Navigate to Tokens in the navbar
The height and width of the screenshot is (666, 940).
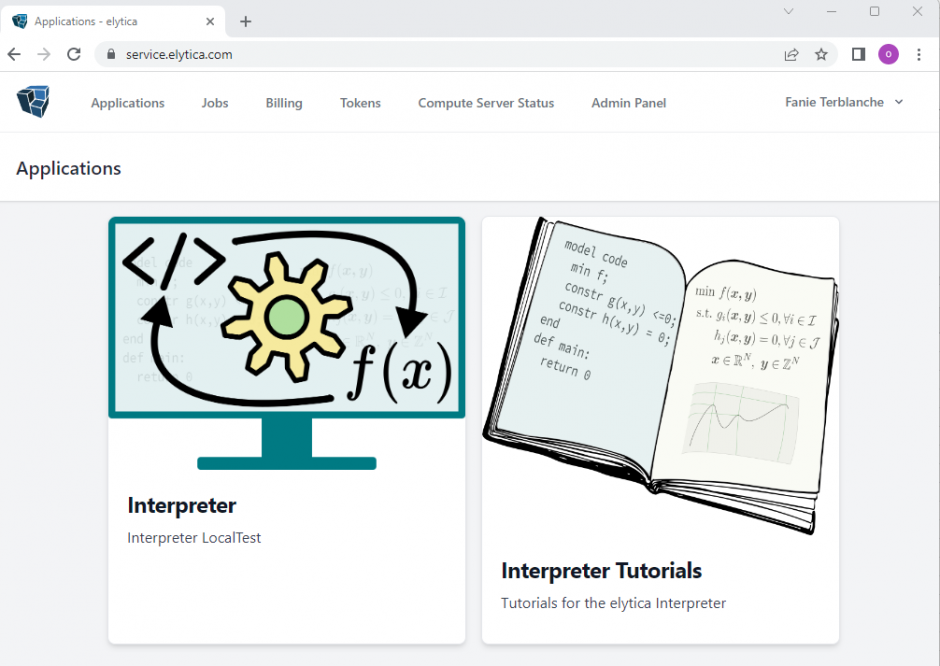click(360, 103)
